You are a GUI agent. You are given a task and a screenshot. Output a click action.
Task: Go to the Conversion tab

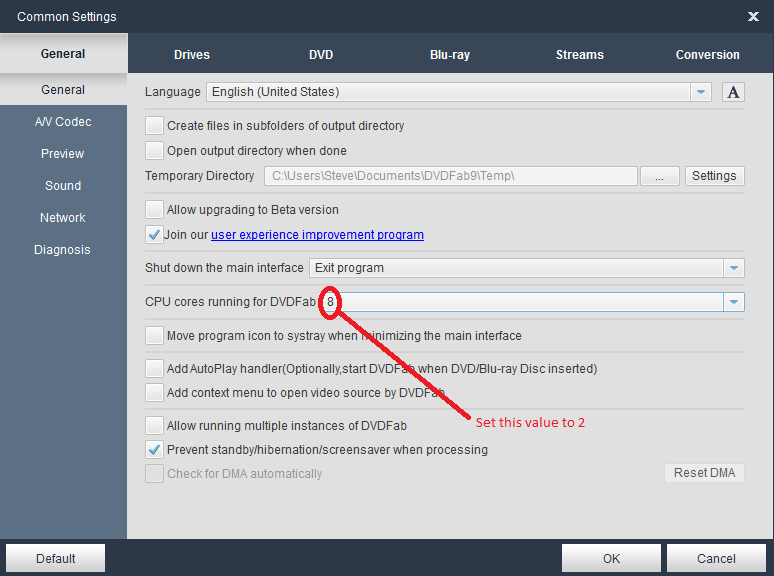tap(707, 54)
